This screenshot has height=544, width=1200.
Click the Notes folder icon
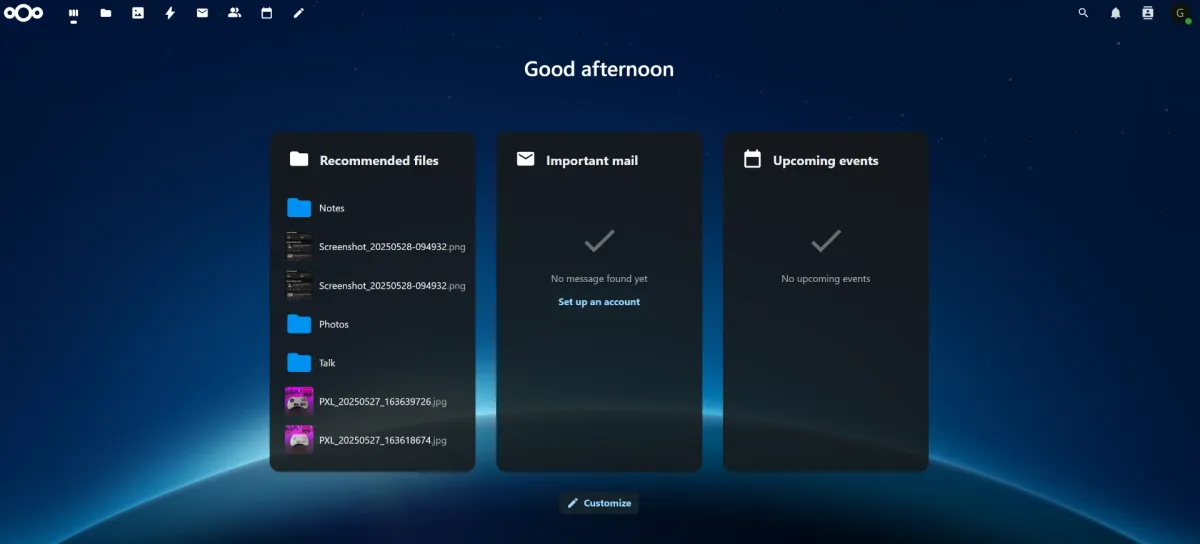(299, 208)
